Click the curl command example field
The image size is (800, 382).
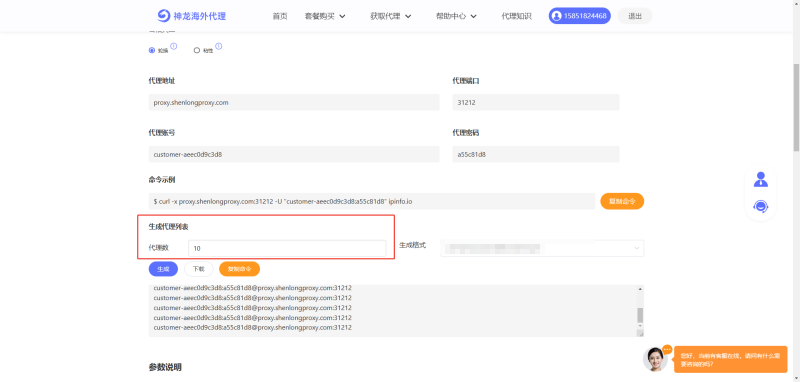point(372,201)
